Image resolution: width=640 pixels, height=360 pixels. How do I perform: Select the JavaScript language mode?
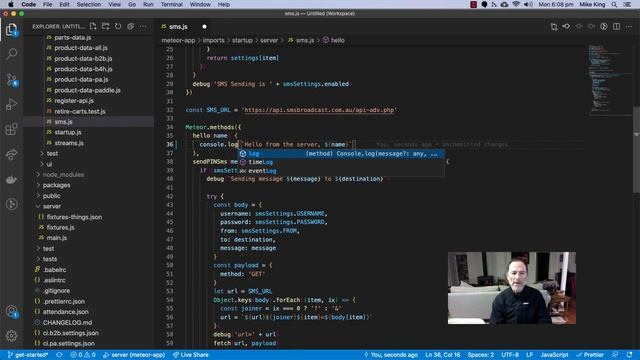[554, 355]
